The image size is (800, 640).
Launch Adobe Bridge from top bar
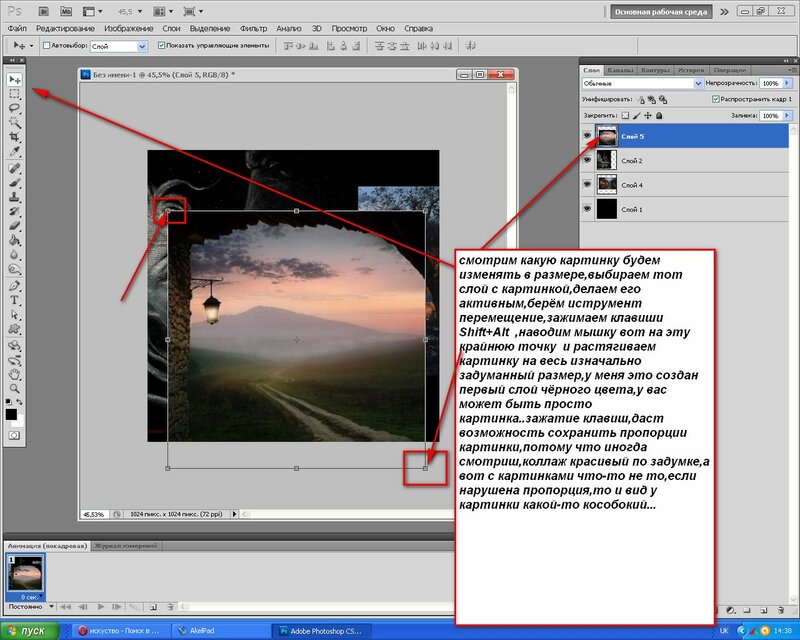click(x=44, y=11)
